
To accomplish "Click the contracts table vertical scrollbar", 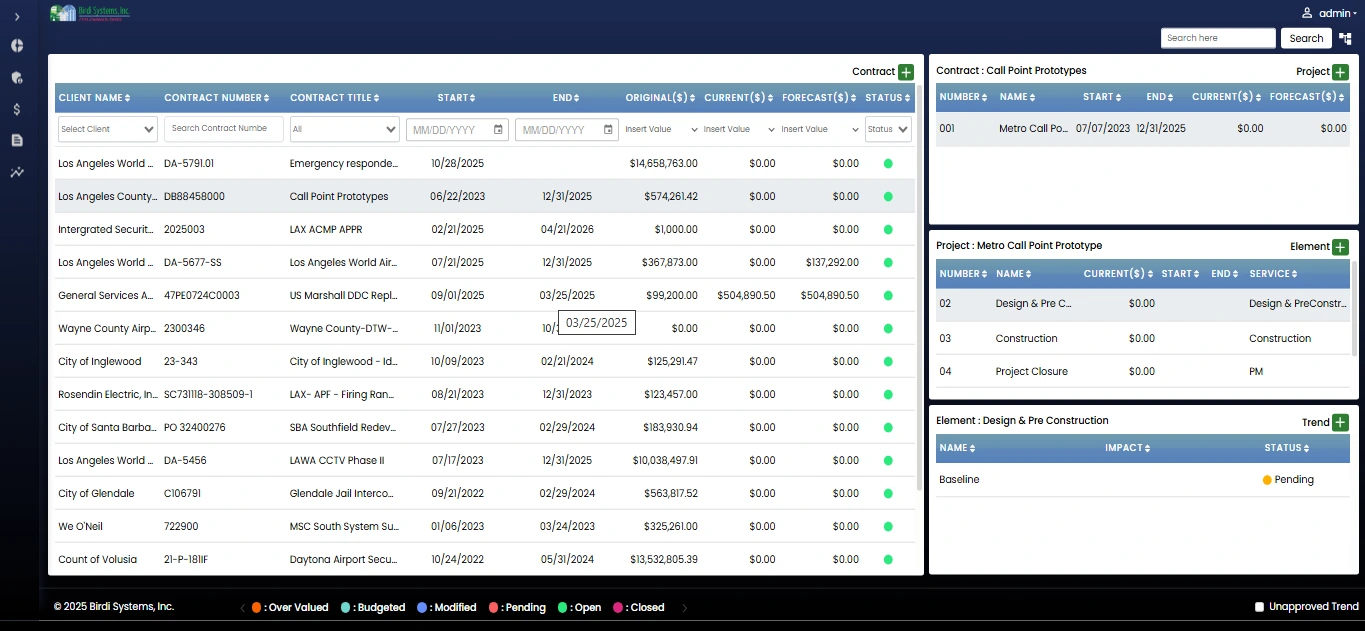I will click(x=919, y=290).
